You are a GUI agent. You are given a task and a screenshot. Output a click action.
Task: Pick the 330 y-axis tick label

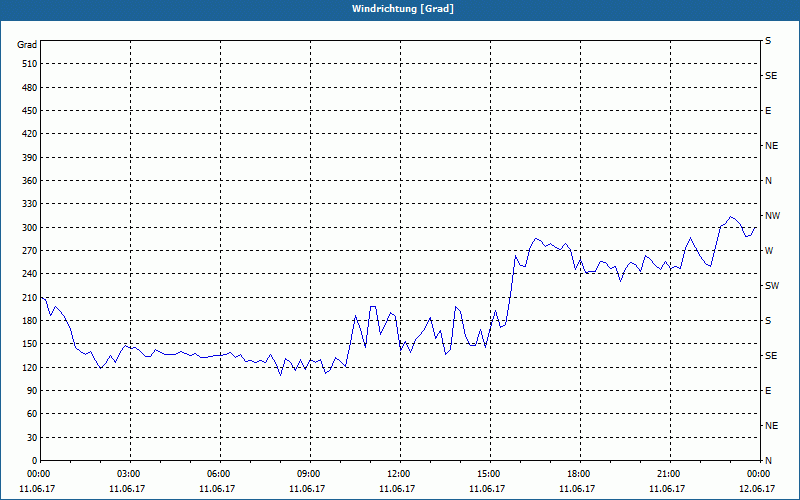(x=30, y=204)
